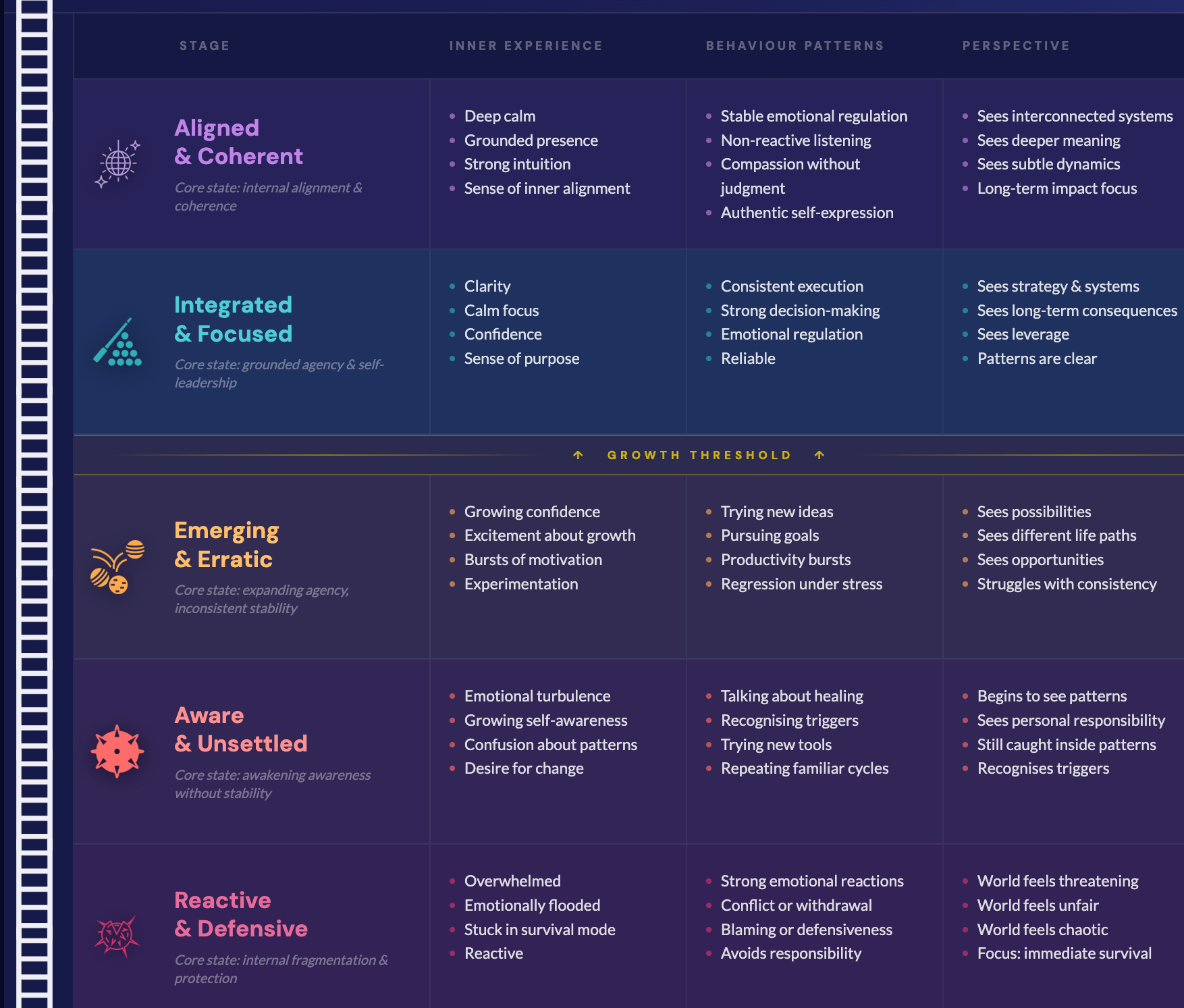Viewport: 1184px width, 1008px height.
Task: Click the "Regression under stress" bullet item
Action: pyautogui.click(x=801, y=584)
